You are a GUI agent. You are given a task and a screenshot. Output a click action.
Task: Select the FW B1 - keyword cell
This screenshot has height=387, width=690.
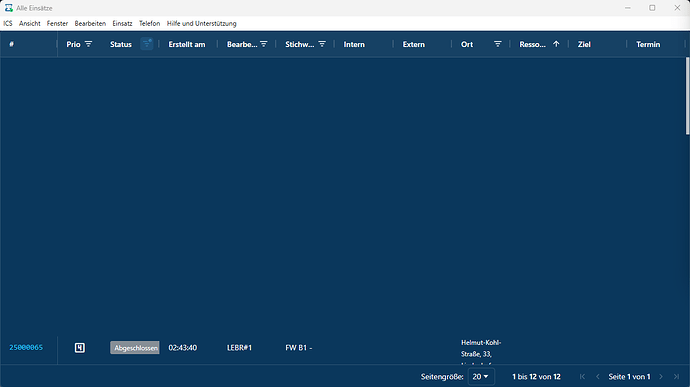tap(299, 348)
